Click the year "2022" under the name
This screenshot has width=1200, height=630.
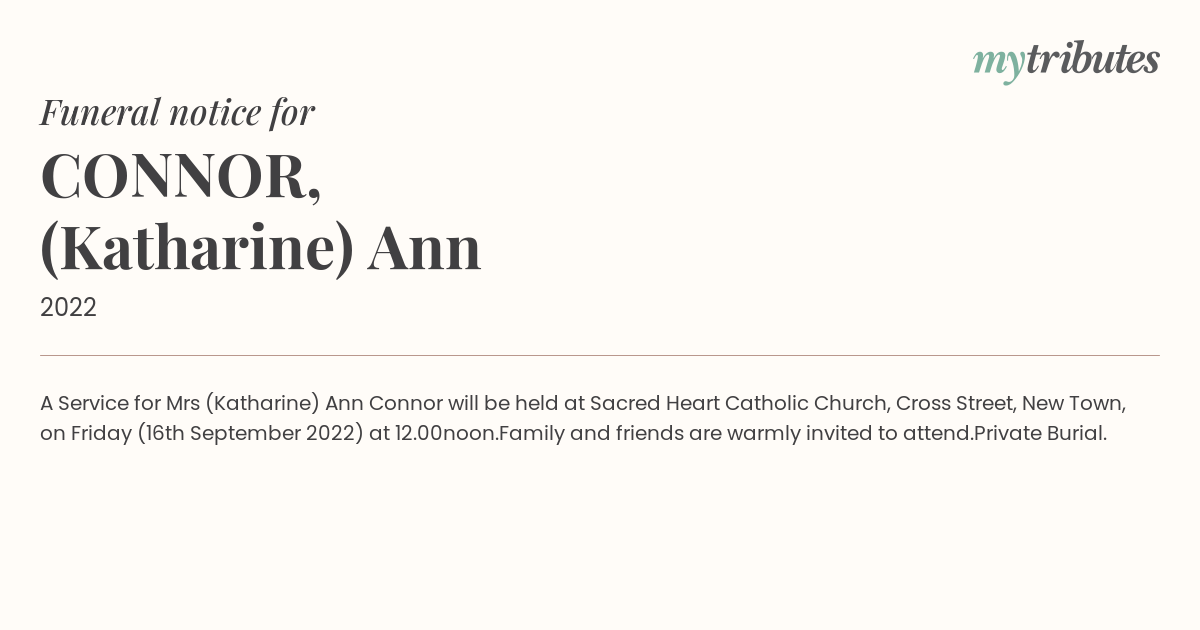pos(68,308)
